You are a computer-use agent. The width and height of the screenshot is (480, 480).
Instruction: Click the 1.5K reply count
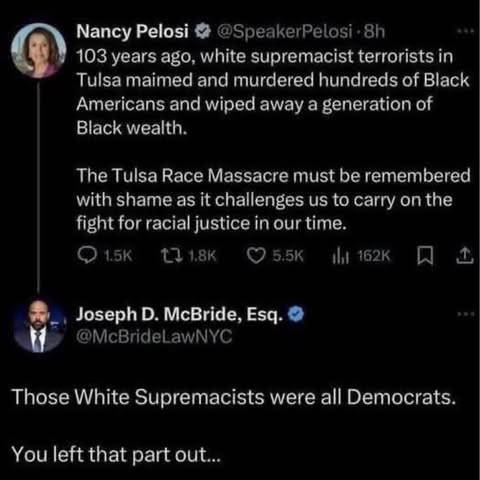tap(118, 256)
